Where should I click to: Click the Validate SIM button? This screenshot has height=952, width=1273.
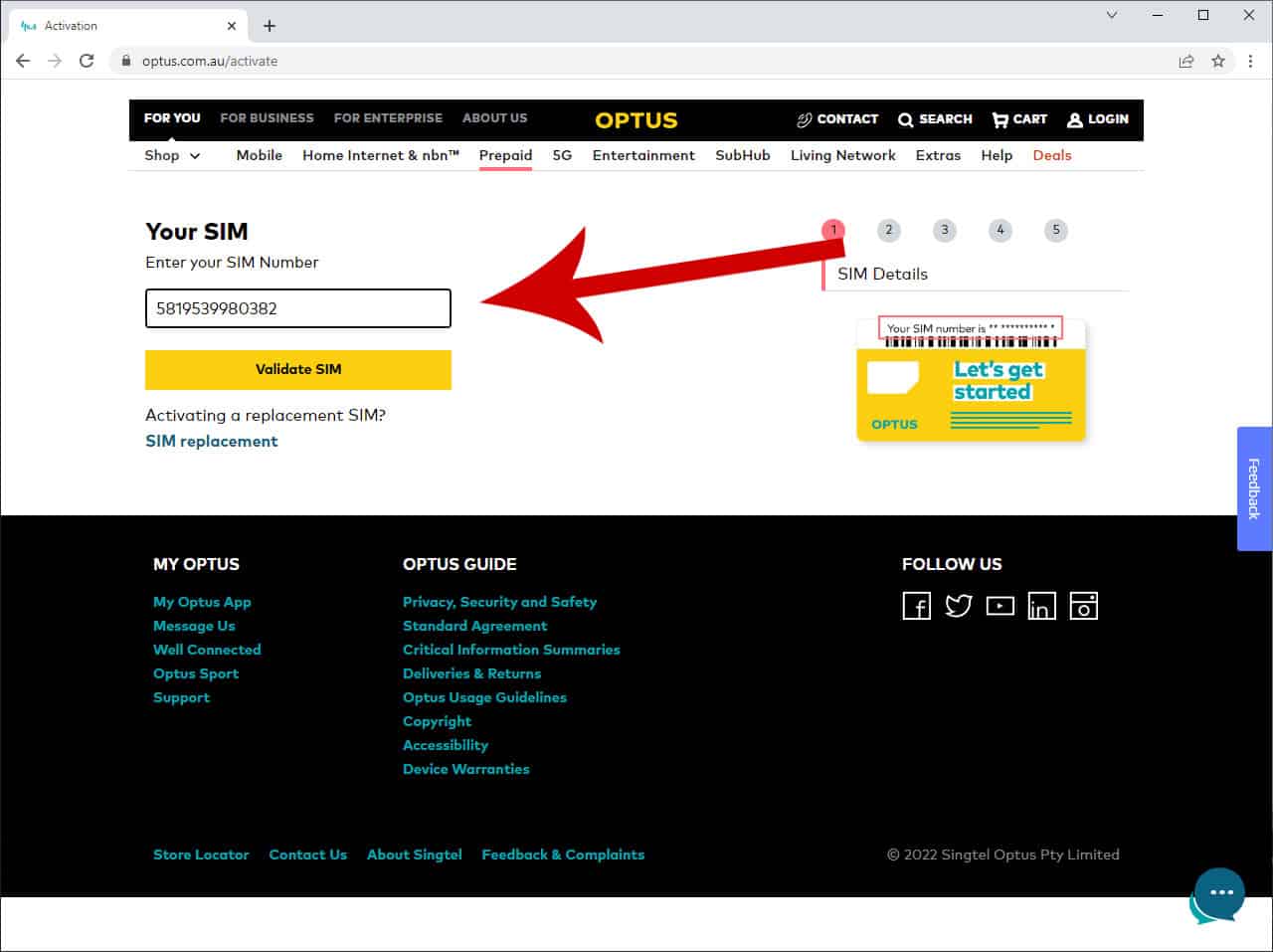297,369
